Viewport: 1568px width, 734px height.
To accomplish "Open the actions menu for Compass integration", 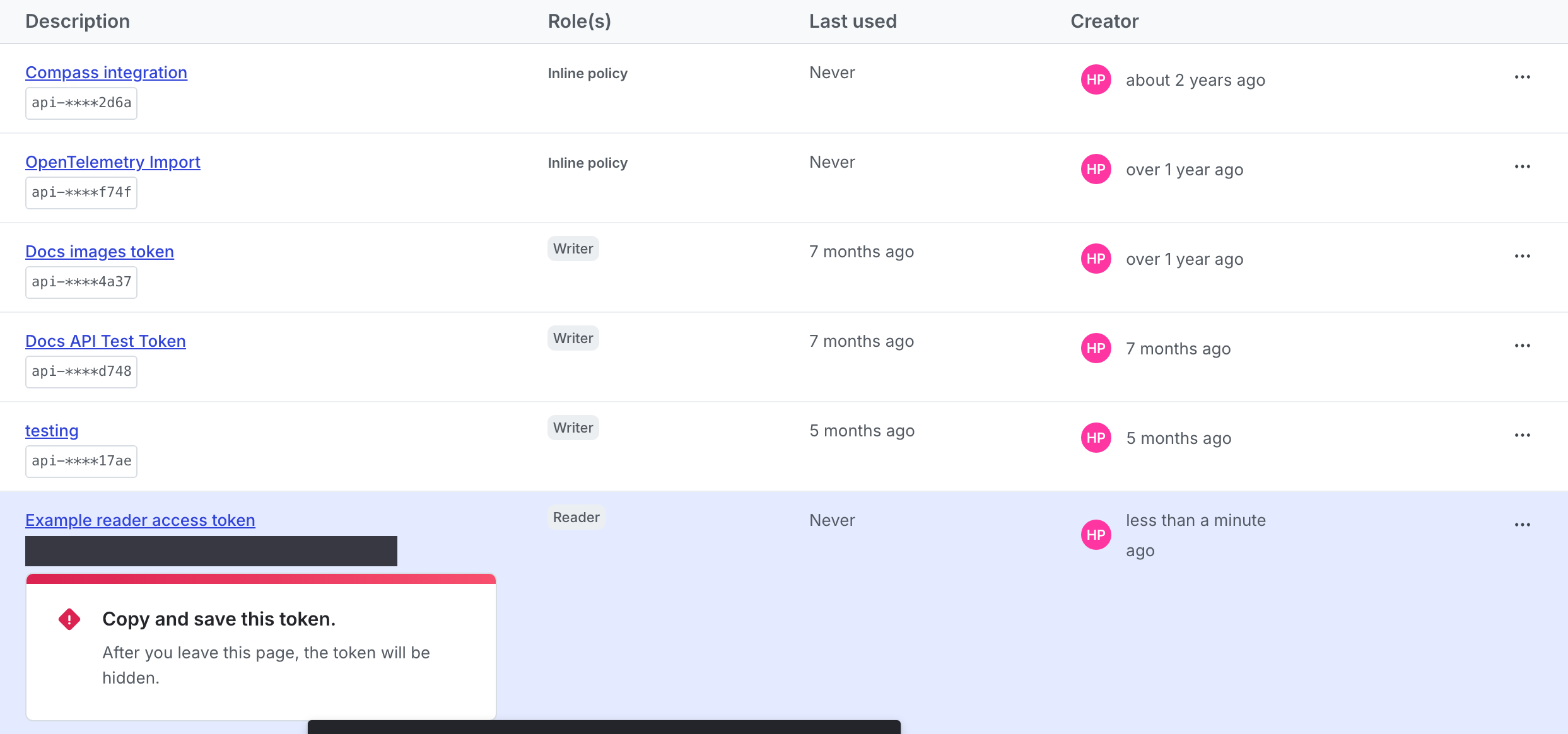I will click(x=1523, y=76).
